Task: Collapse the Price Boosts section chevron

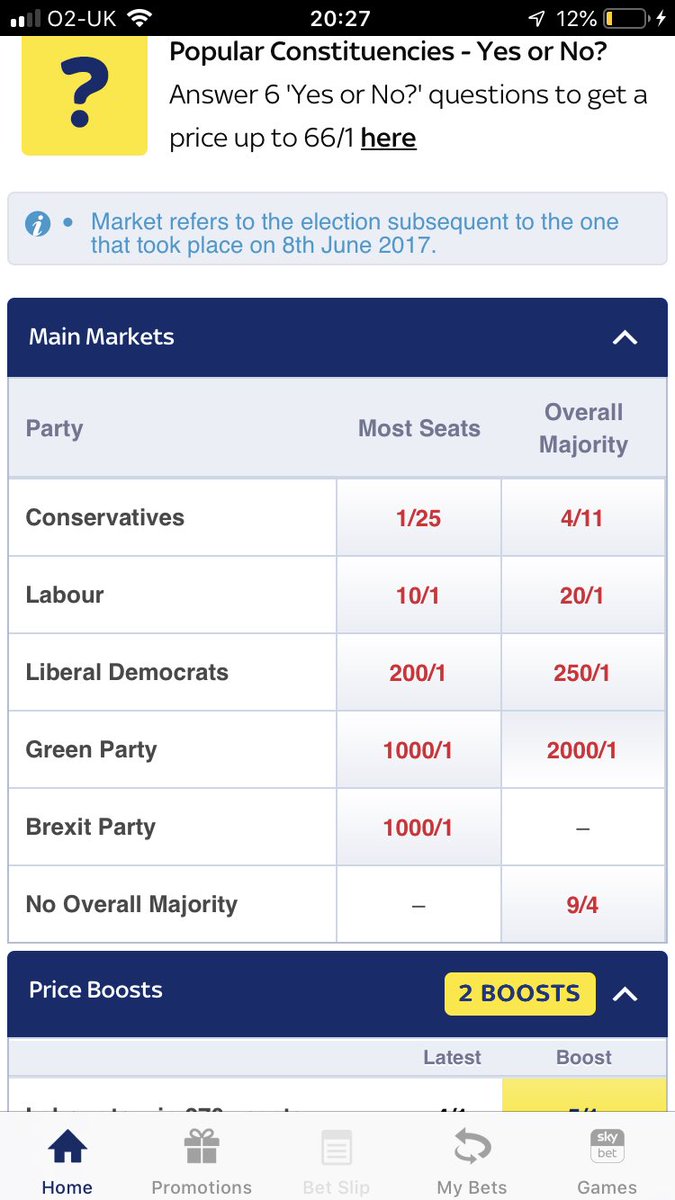Action: tap(625, 994)
